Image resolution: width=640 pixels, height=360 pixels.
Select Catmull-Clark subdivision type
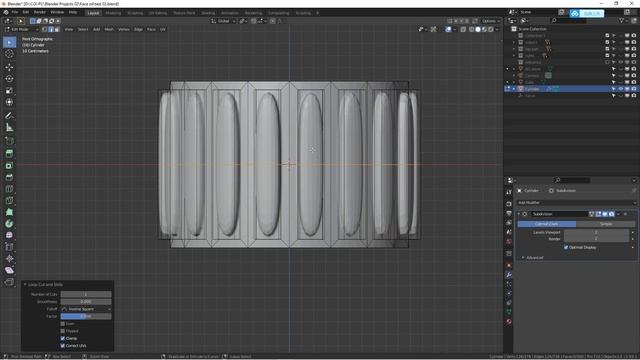point(547,224)
